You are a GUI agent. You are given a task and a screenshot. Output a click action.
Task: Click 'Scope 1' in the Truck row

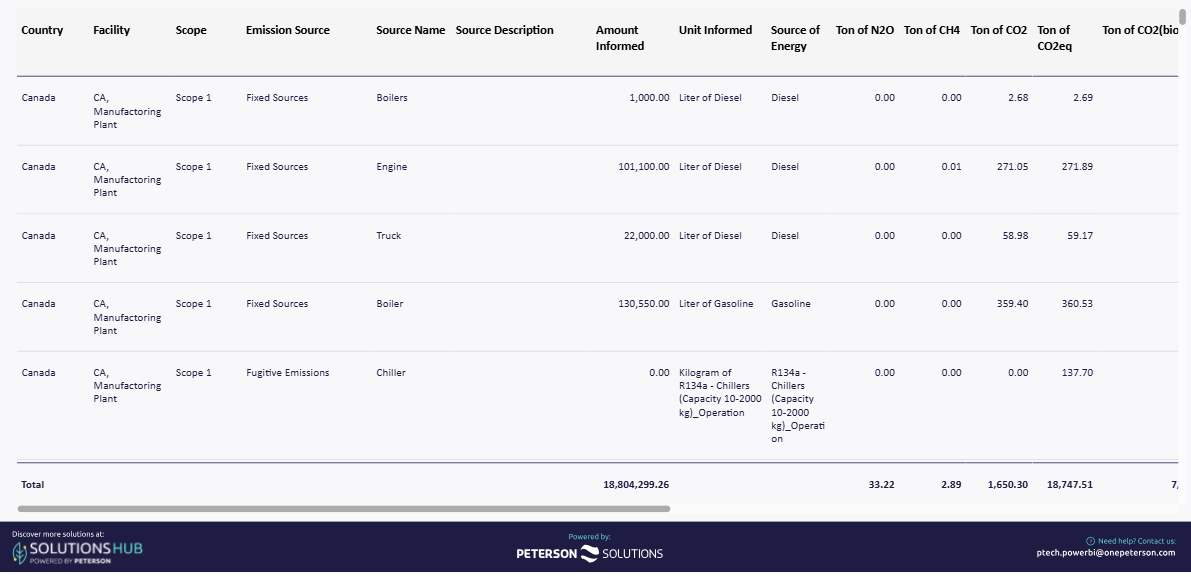[x=194, y=236]
